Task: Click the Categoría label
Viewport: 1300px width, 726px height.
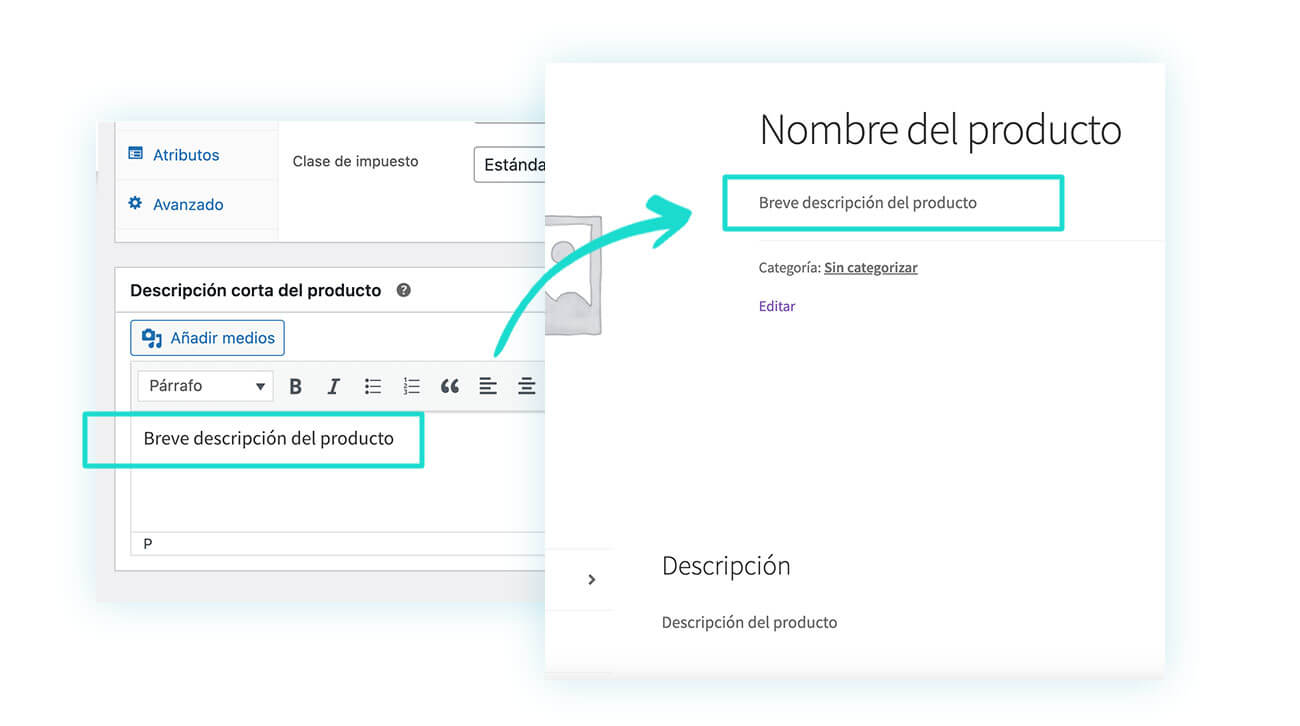Action: (x=790, y=267)
